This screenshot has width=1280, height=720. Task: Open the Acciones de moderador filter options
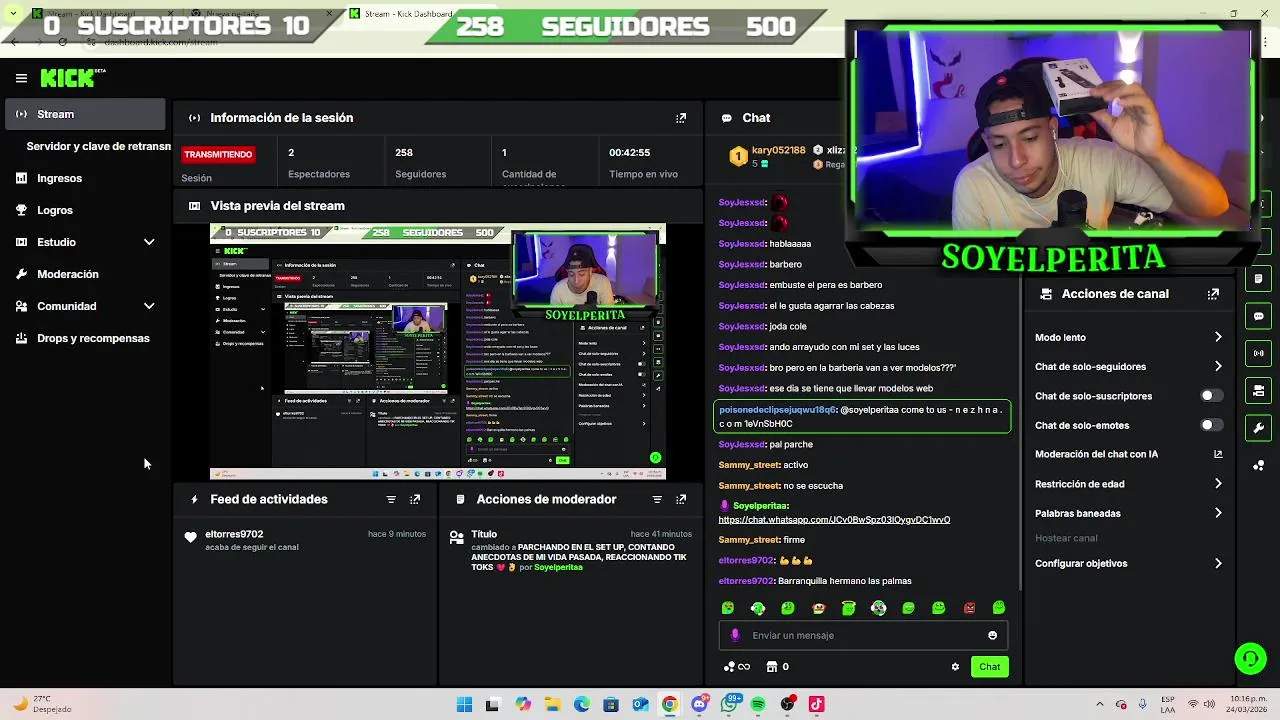point(657,499)
